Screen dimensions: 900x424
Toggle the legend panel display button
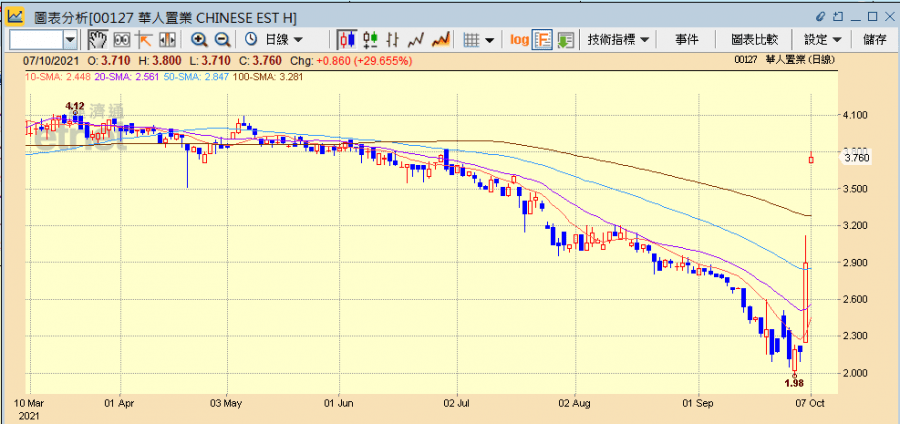click(542, 39)
